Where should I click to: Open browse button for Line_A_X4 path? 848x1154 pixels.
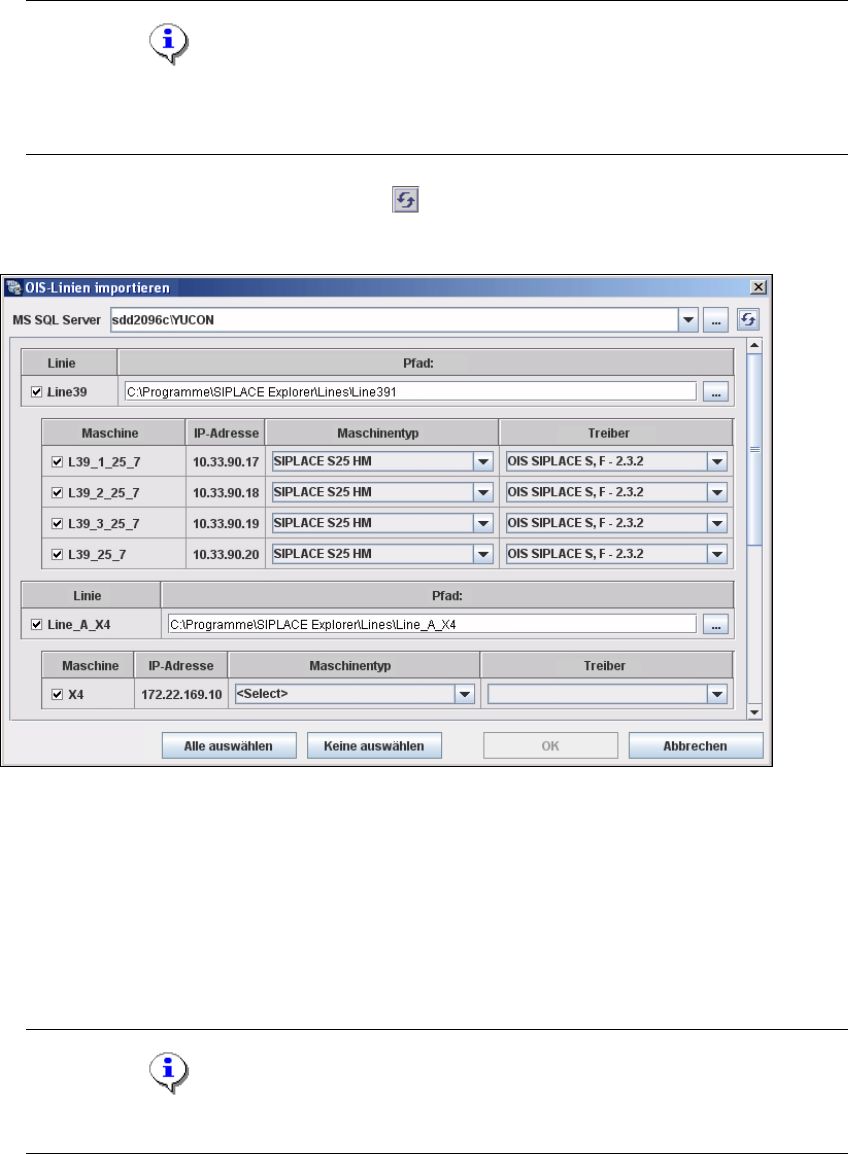pos(716,624)
